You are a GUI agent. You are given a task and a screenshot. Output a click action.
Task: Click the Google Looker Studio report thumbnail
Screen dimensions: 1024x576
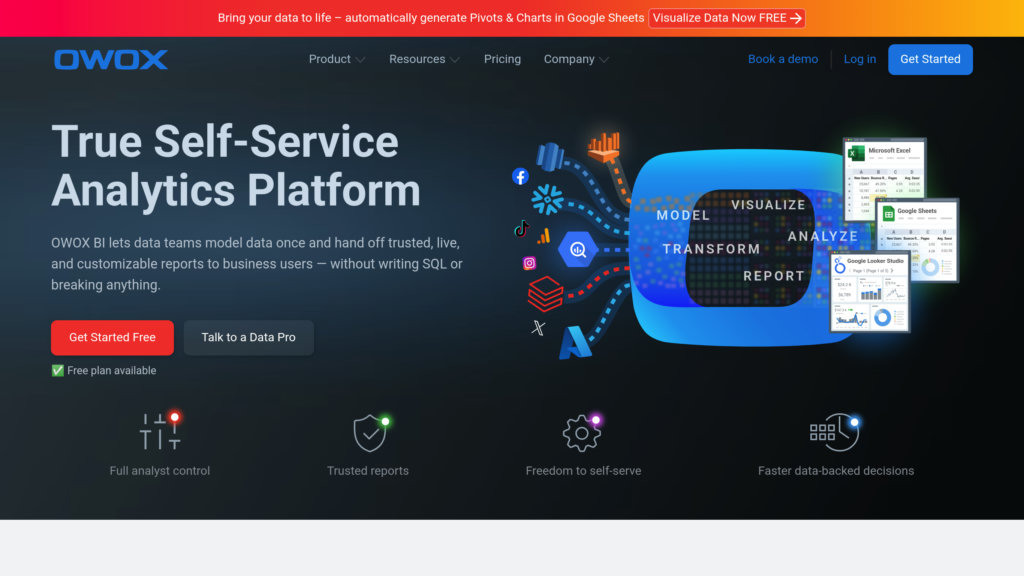click(870, 292)
